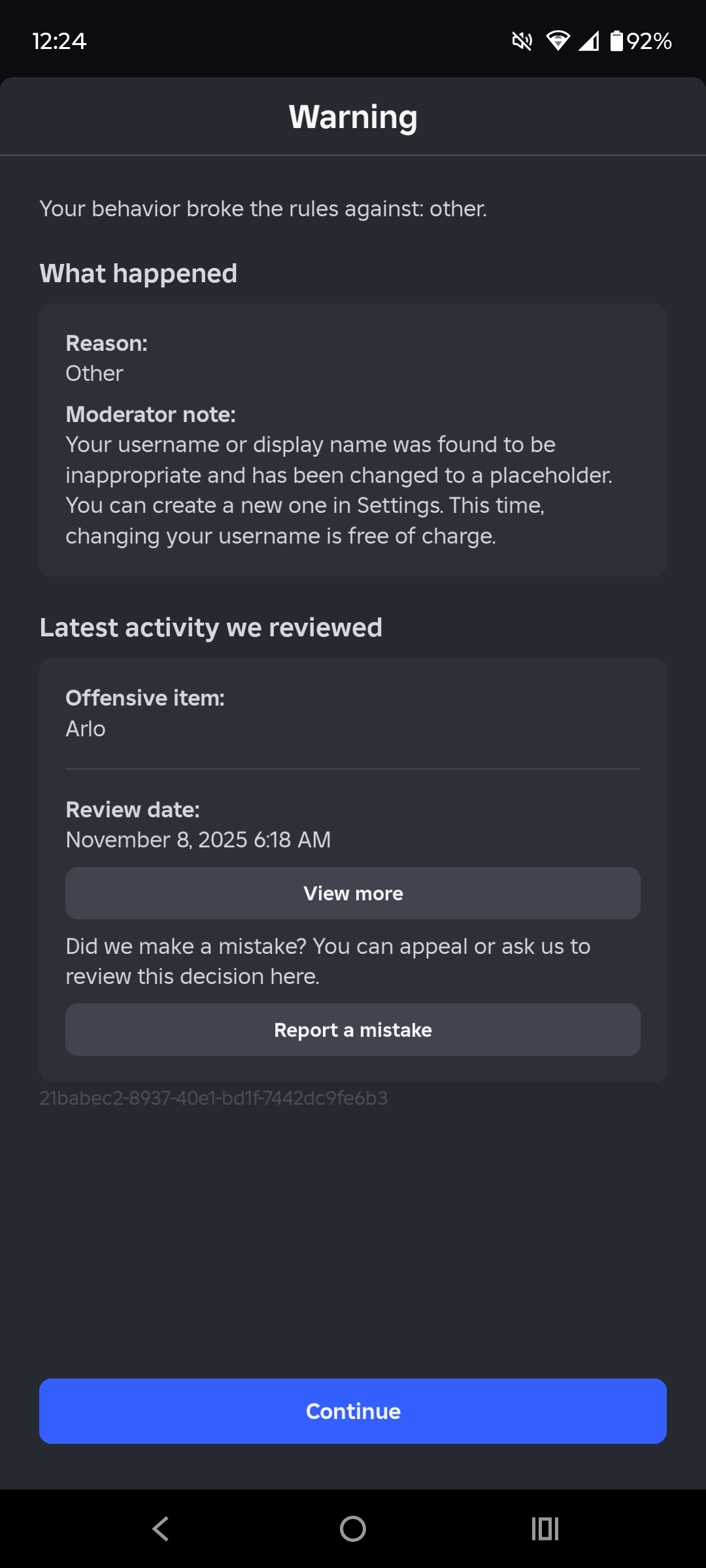Tap the review date November 8, 2025

point(198,840)
